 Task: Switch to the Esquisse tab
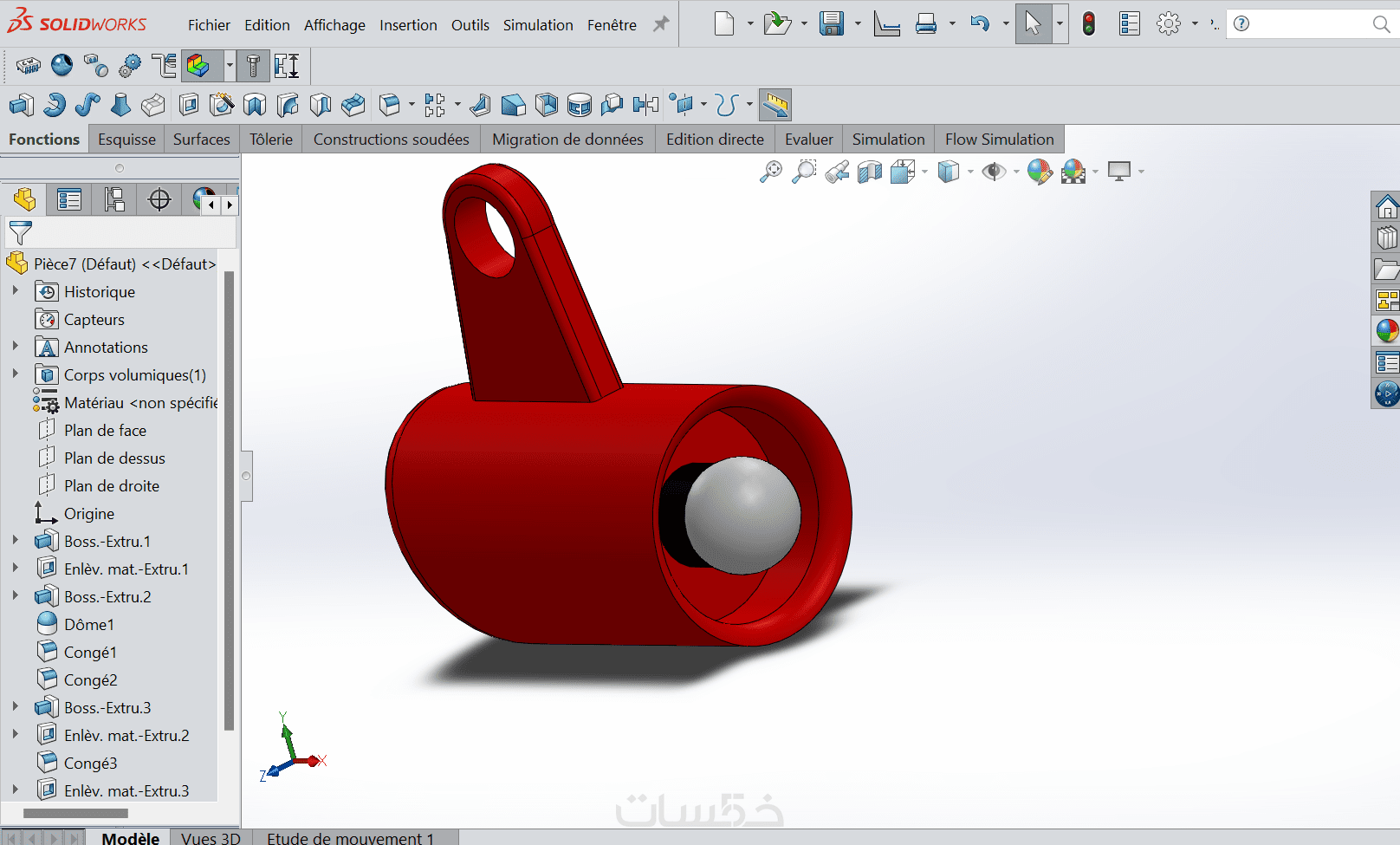point(126,140)
